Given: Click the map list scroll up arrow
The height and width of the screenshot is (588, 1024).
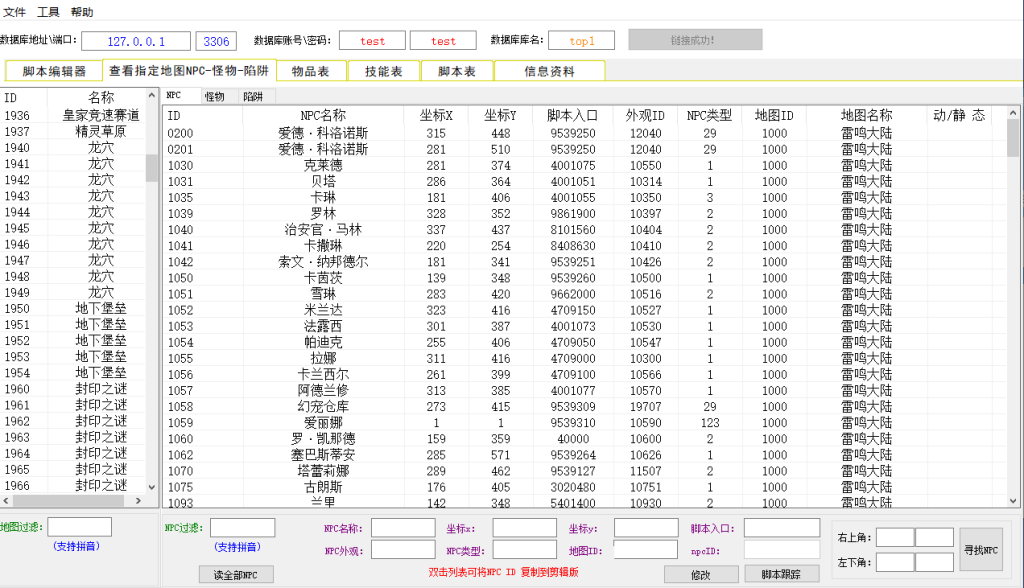Looking at the screenshot, I should click(x=152, y=95).
